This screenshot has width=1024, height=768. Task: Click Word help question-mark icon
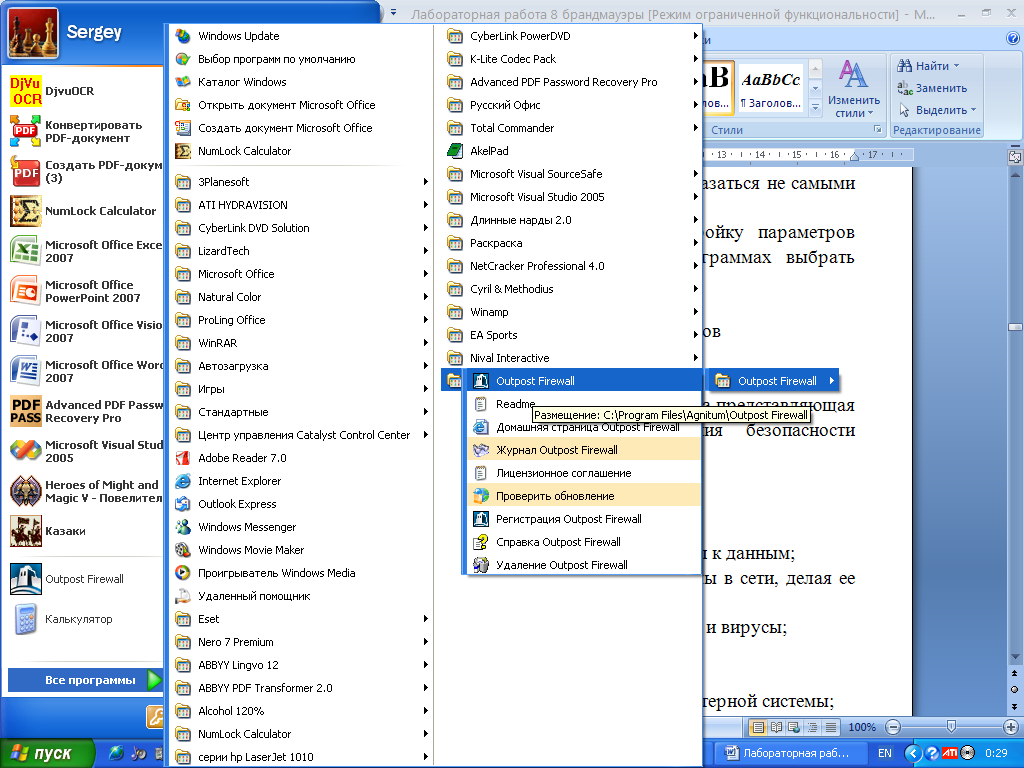coord(1014,39)
